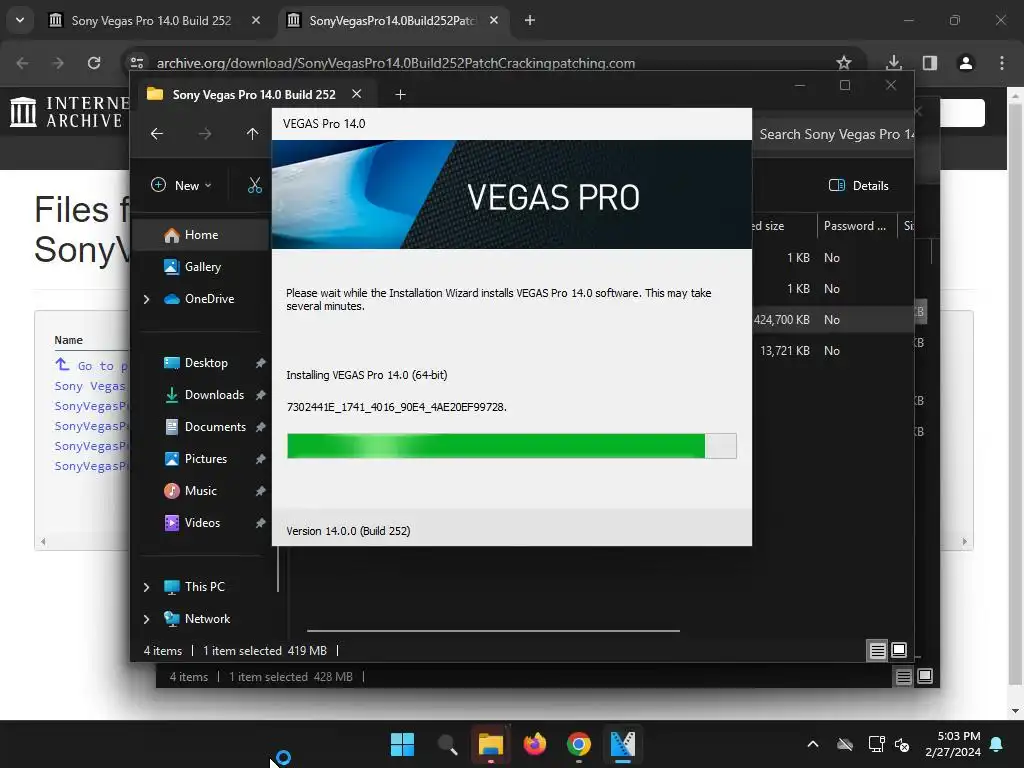Expand the OneDrive tree node
The height and width of the screenshot is (768, 1024).
point(146,299)
